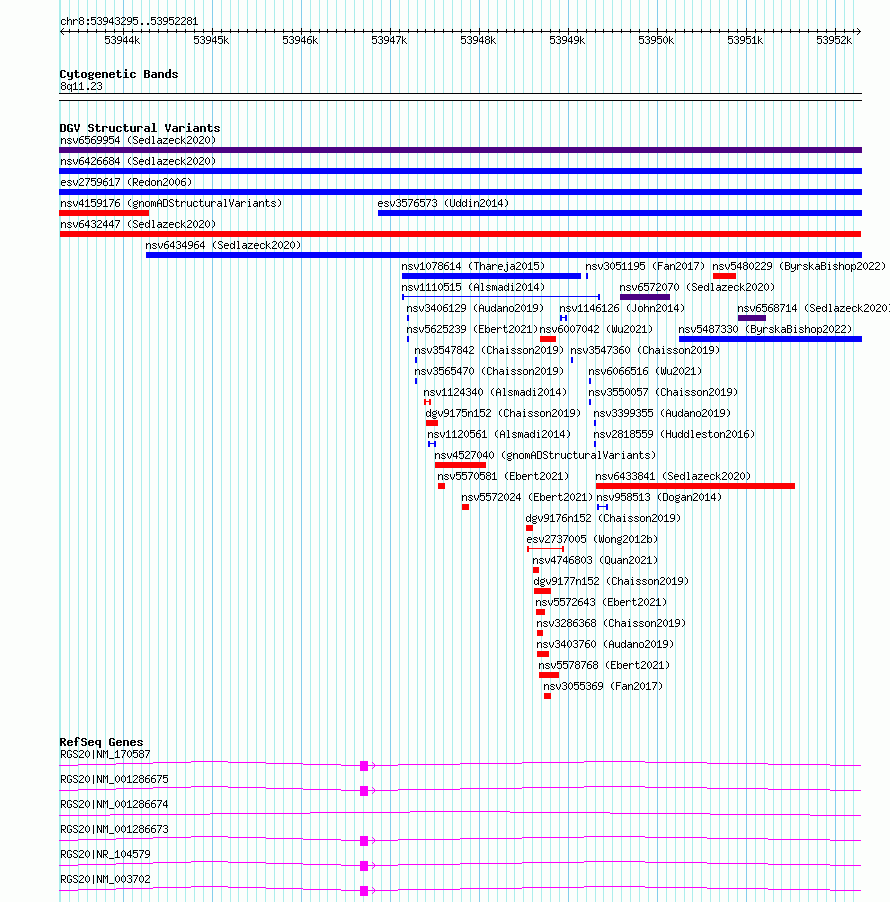Select nsv5572024 (Ebert2021) label
The image size is (890, 902).
tap(527, 497)
